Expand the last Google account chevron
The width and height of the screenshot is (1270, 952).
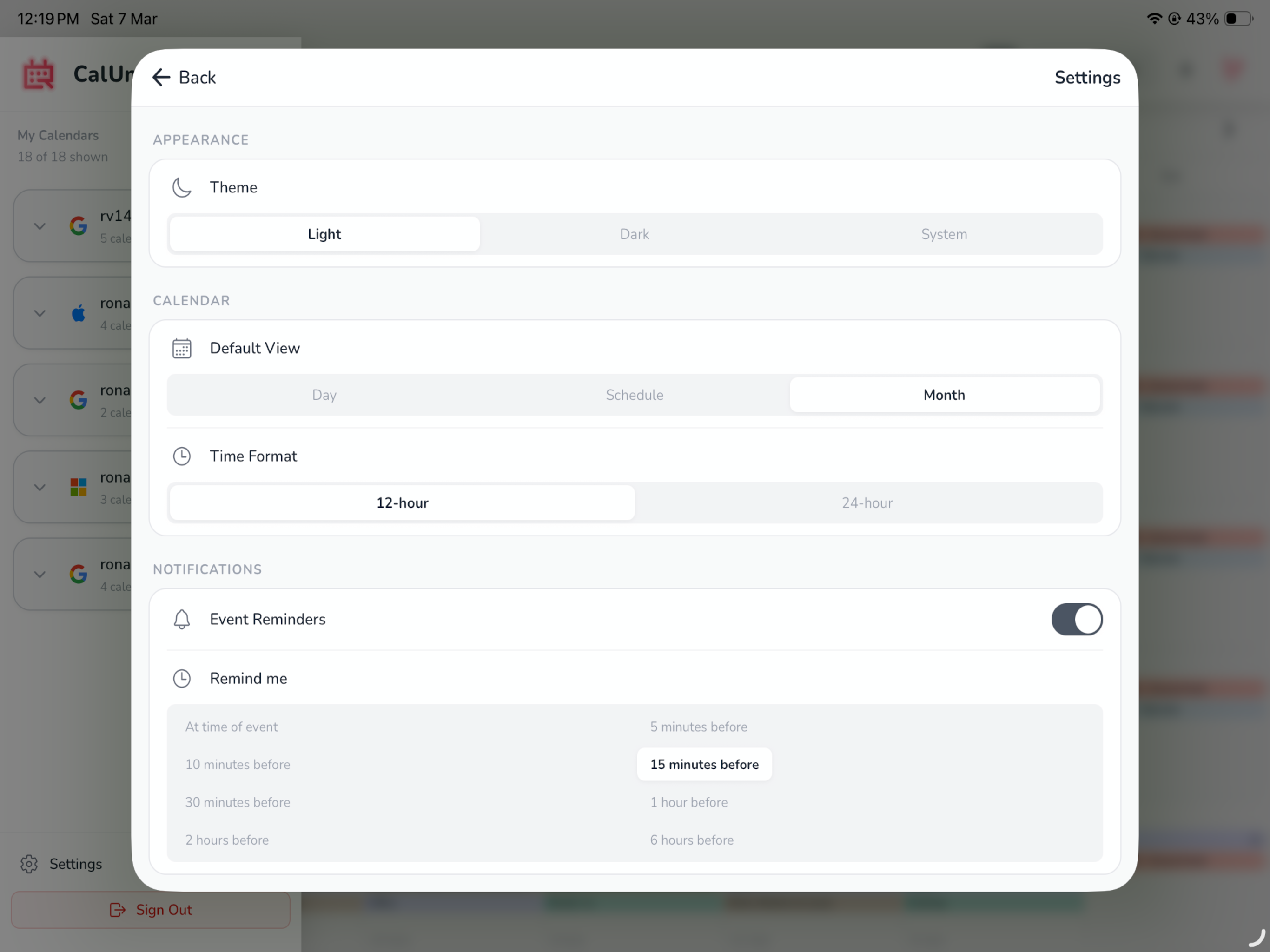click(x=40, y=575)
